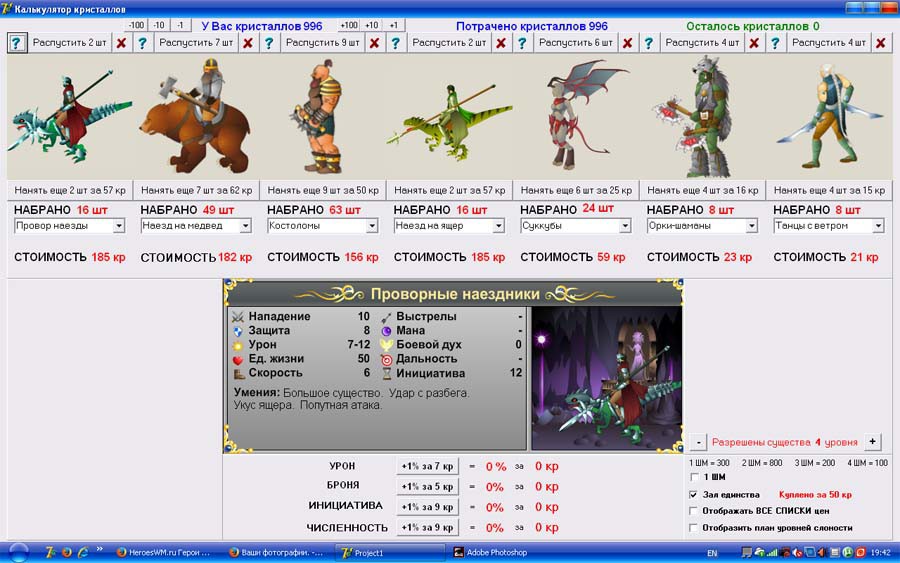
Task: Select Project1 taskbar button
Action: pyautogui.click(x=389, y=553)
